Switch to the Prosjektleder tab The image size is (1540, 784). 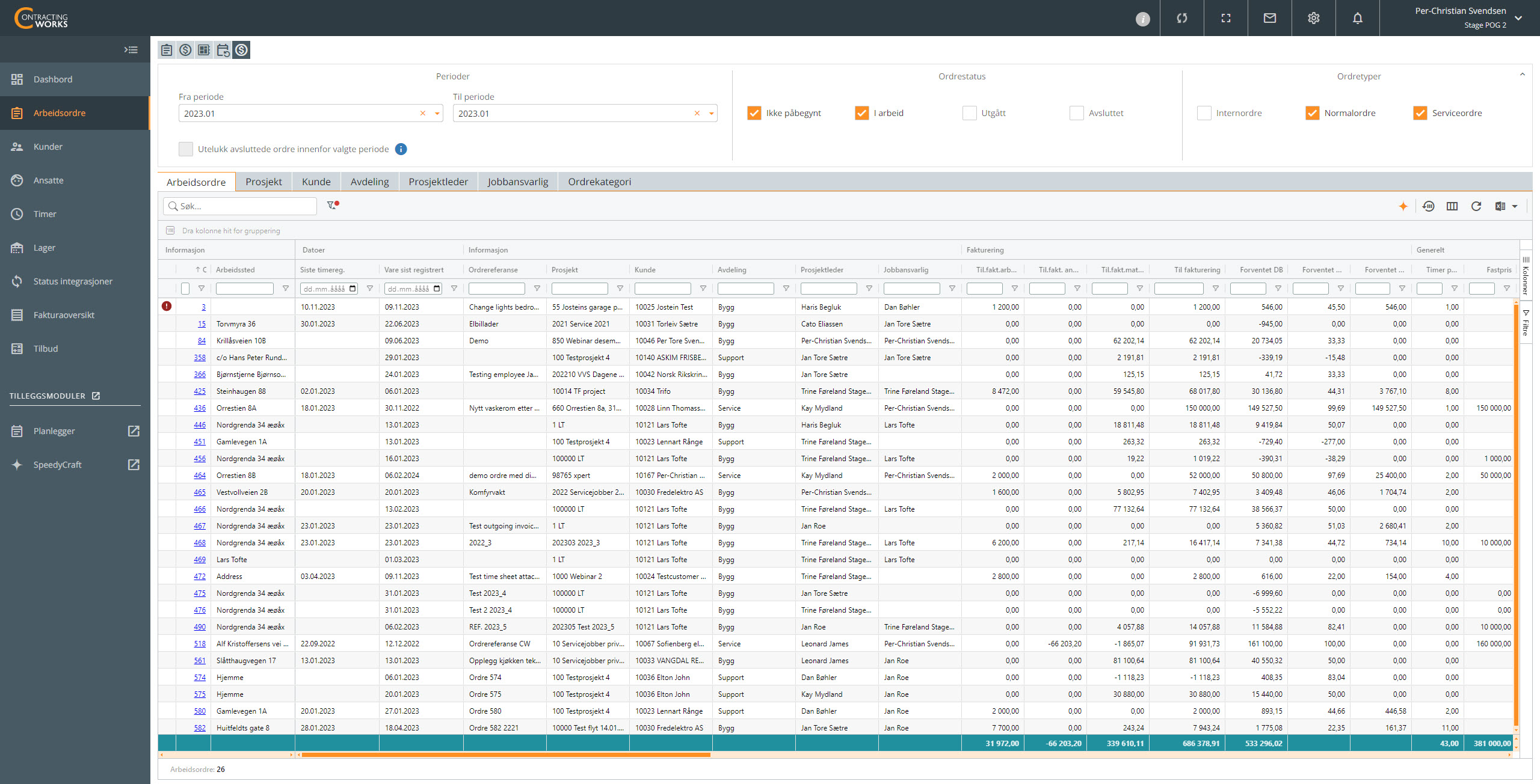[x=439, y=182]
